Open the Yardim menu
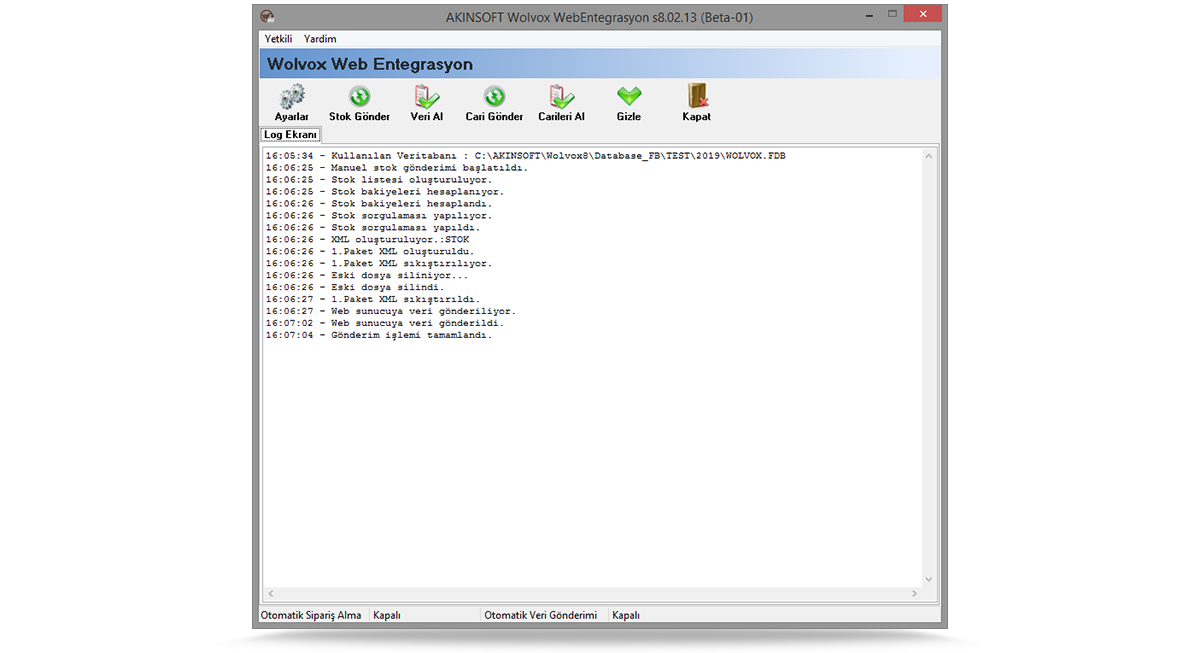Viewport: 1200px width, 653px height. tap(320, 39)
